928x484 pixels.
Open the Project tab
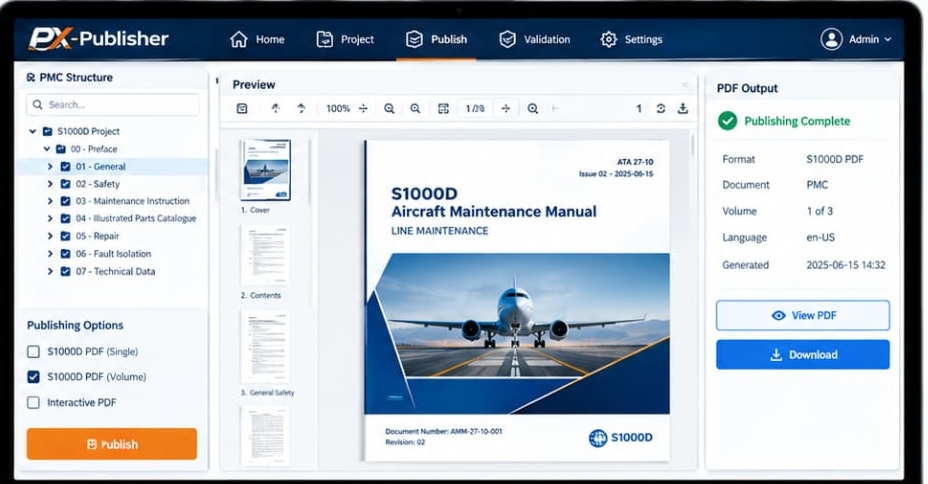click(x=345, y=40)
